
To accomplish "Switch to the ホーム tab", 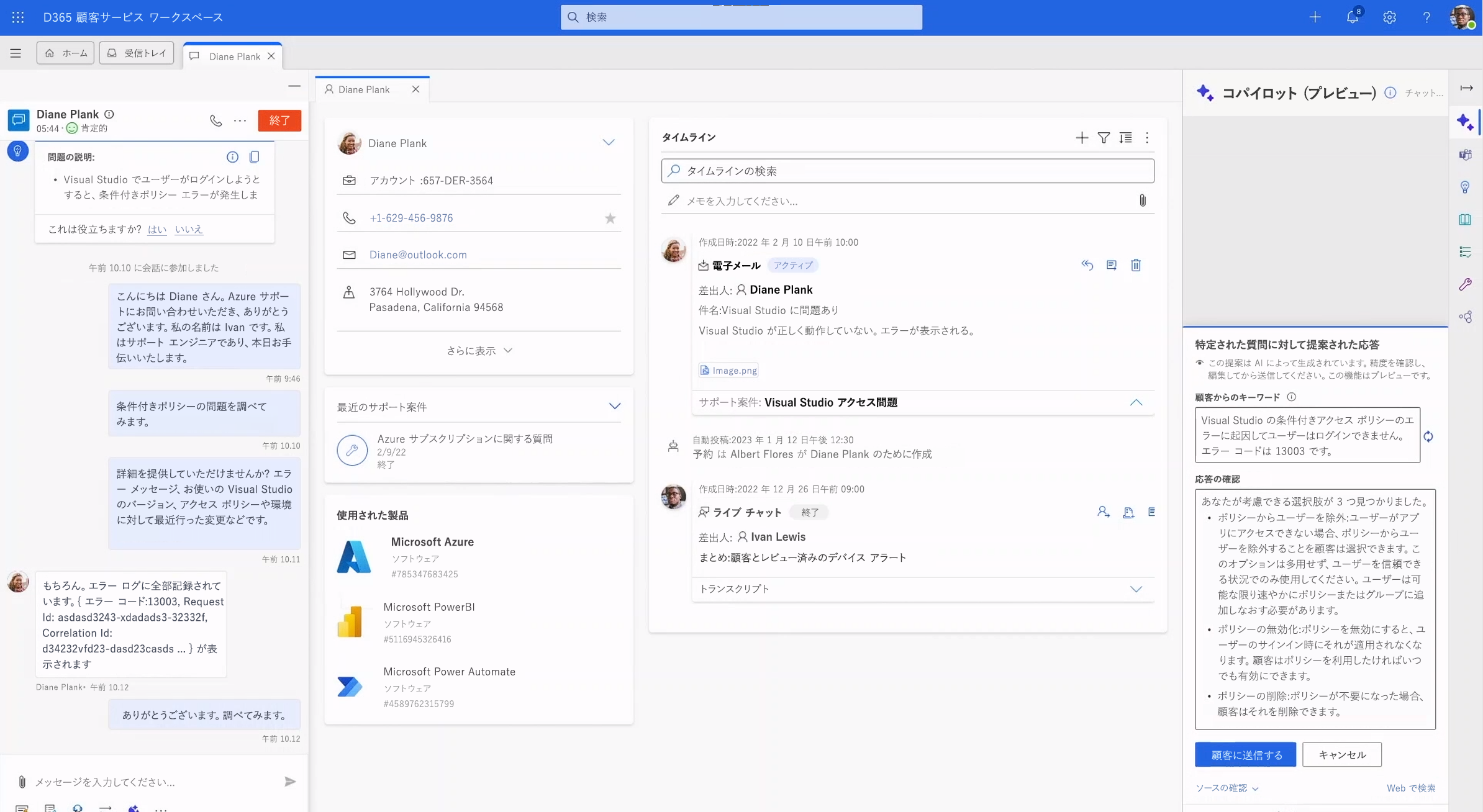I will pyautogui.click(x=65, y=53).
